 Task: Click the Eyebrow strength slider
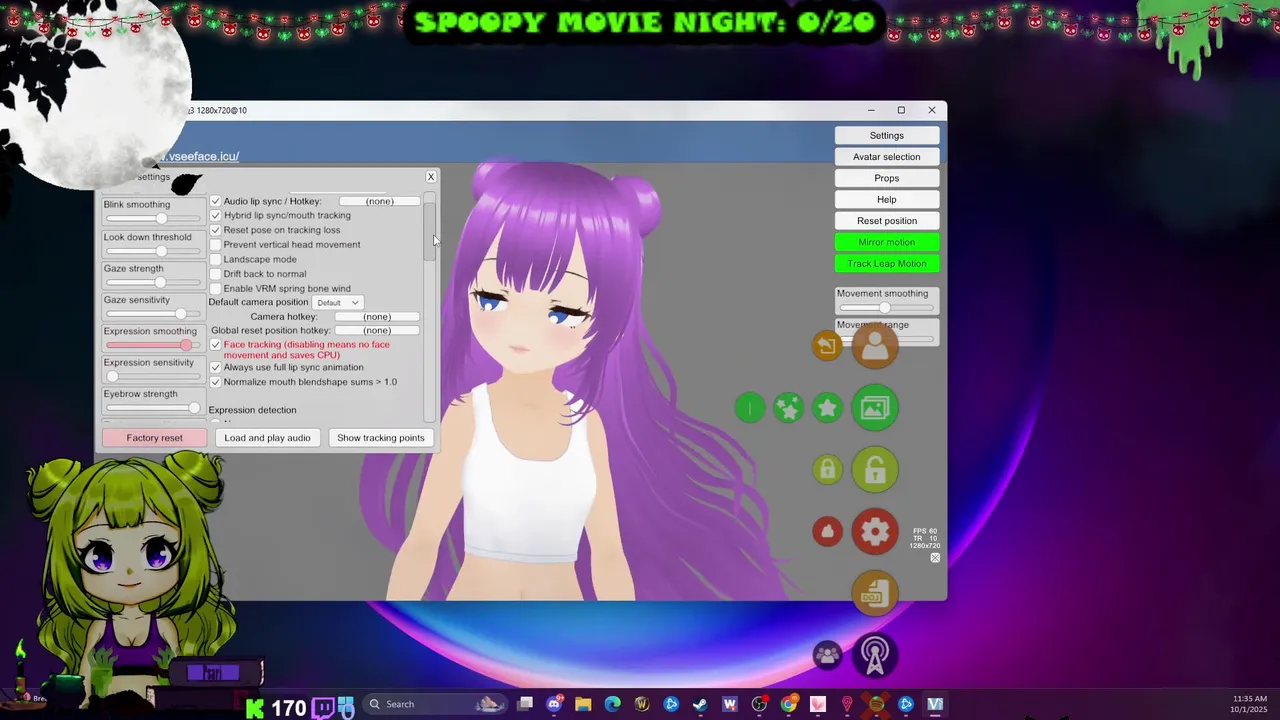[x=152, y=407]
